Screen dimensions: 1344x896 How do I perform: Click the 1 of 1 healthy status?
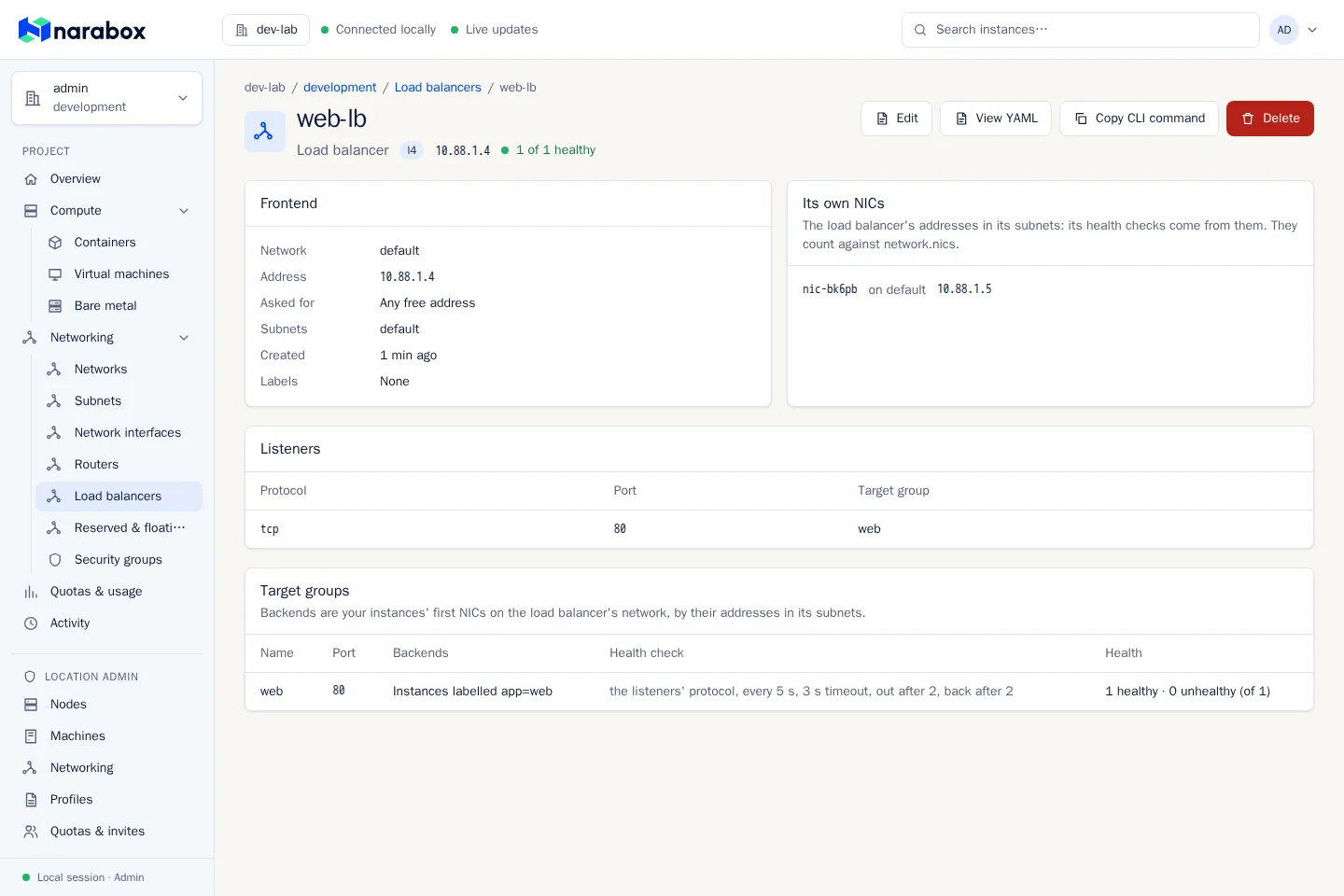click(549, 150)
